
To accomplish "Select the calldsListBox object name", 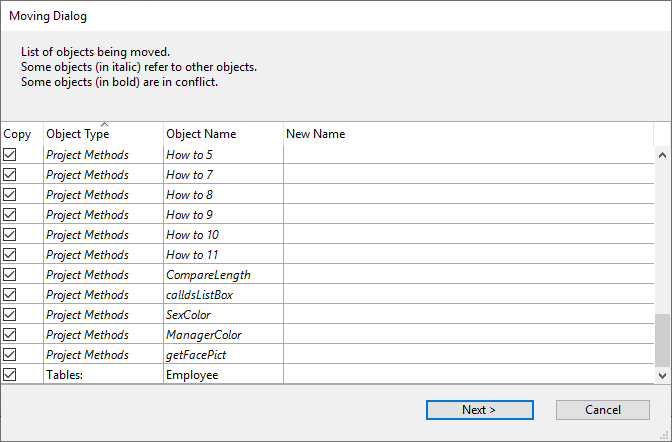I will click(199, 295).
